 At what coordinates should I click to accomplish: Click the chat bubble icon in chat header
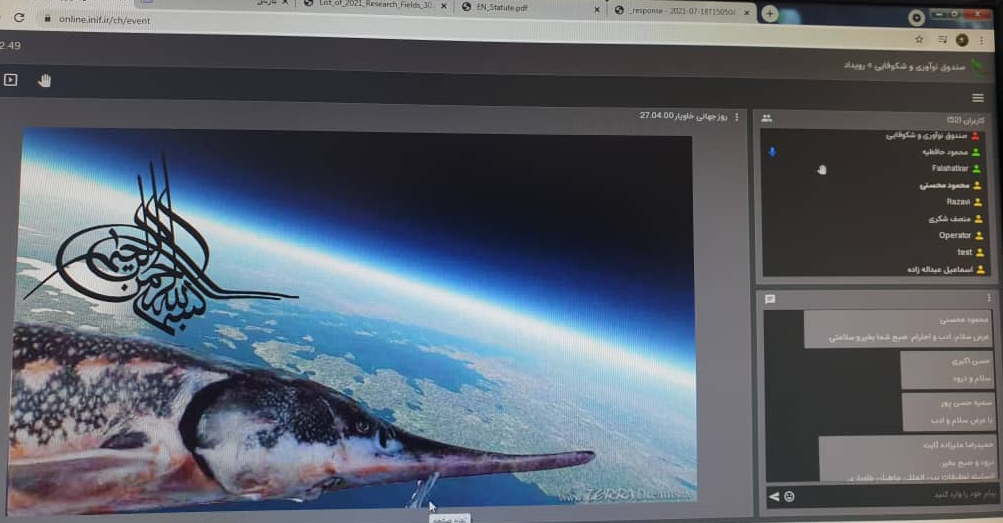pyautogui.click(x=770, y=299)
